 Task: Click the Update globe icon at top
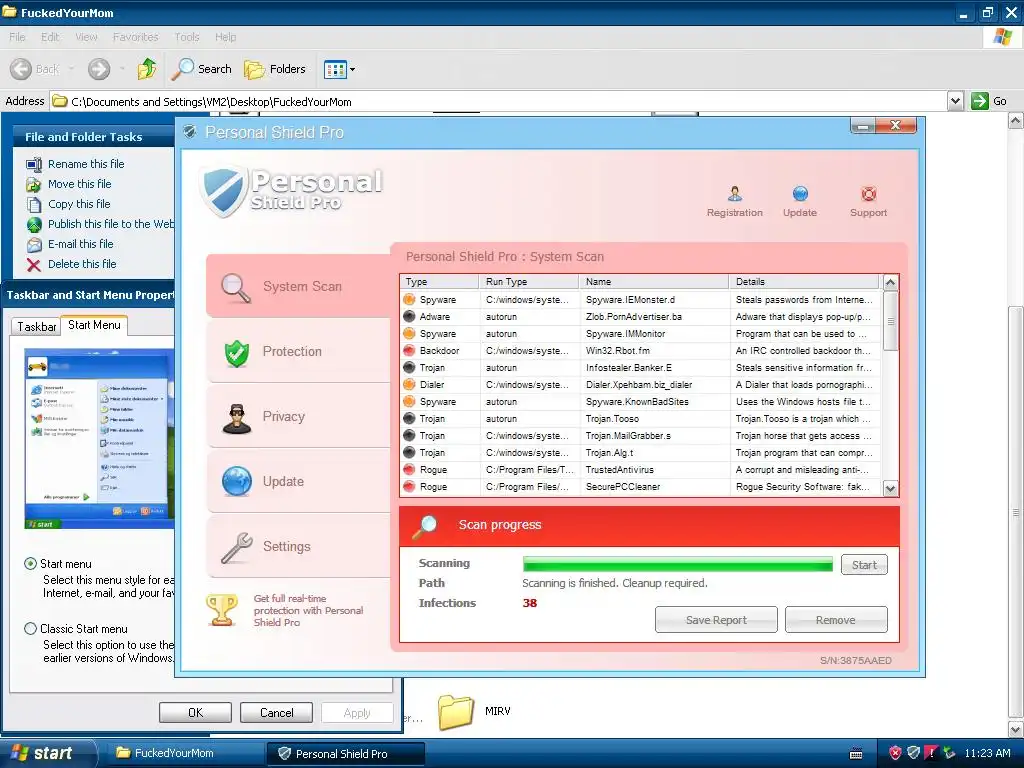[x=800, y=194]
